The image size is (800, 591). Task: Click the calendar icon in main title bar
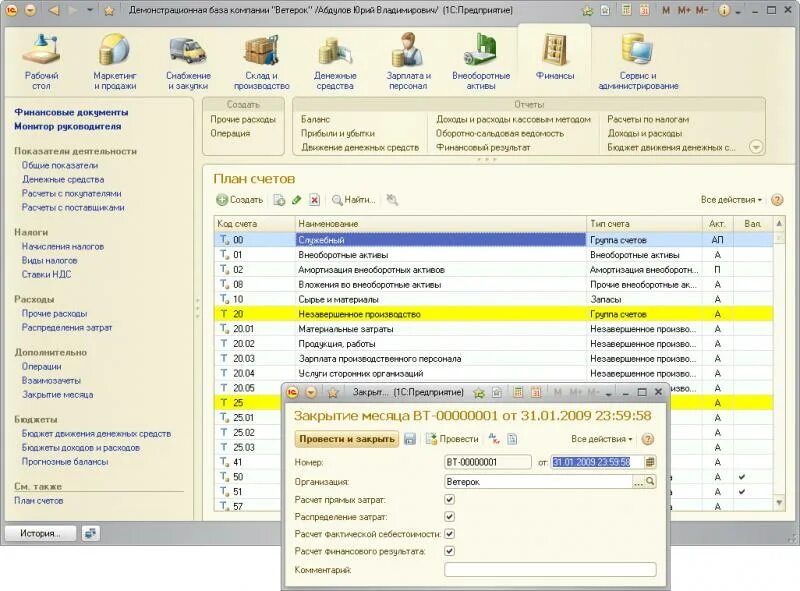click(644, 10)
